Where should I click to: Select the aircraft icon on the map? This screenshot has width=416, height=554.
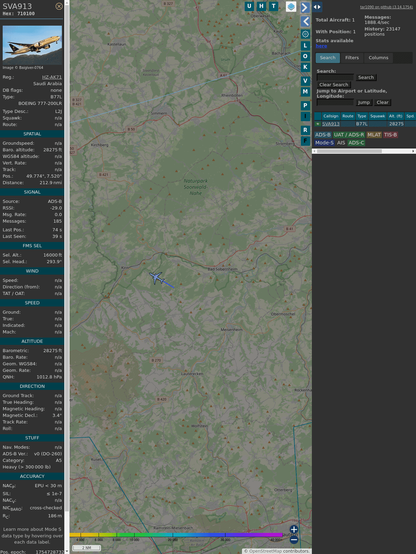pos(157,278)
